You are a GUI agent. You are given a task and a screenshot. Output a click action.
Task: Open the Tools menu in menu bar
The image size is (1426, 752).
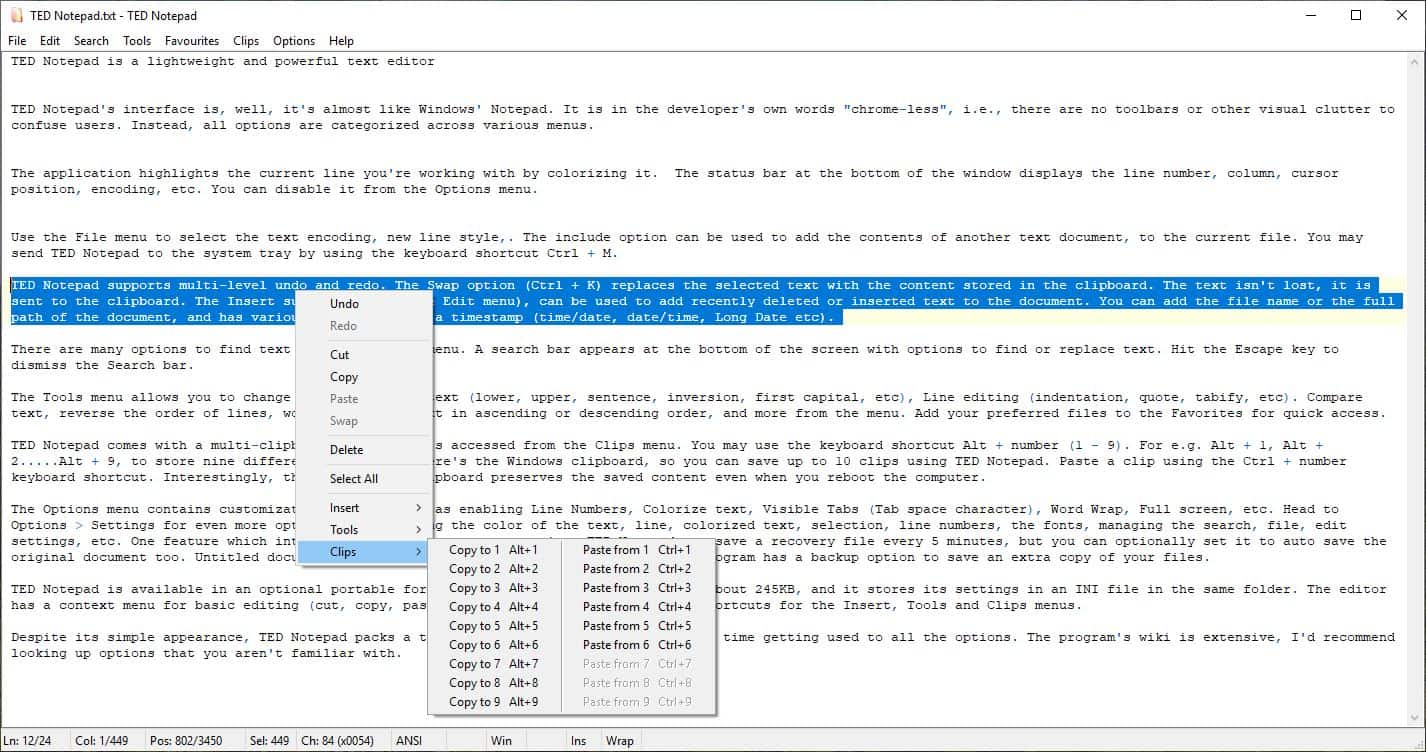(x=137, y=41)
